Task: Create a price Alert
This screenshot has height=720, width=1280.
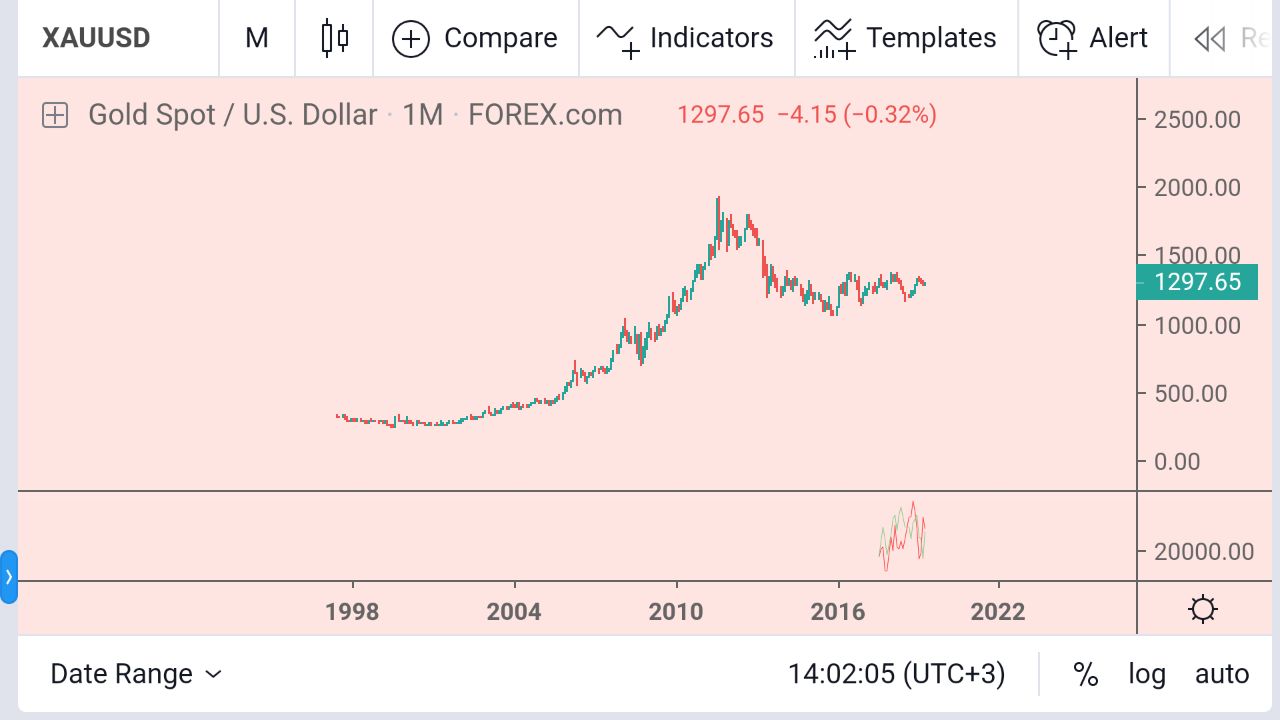Action: [x=1093, y=38]
